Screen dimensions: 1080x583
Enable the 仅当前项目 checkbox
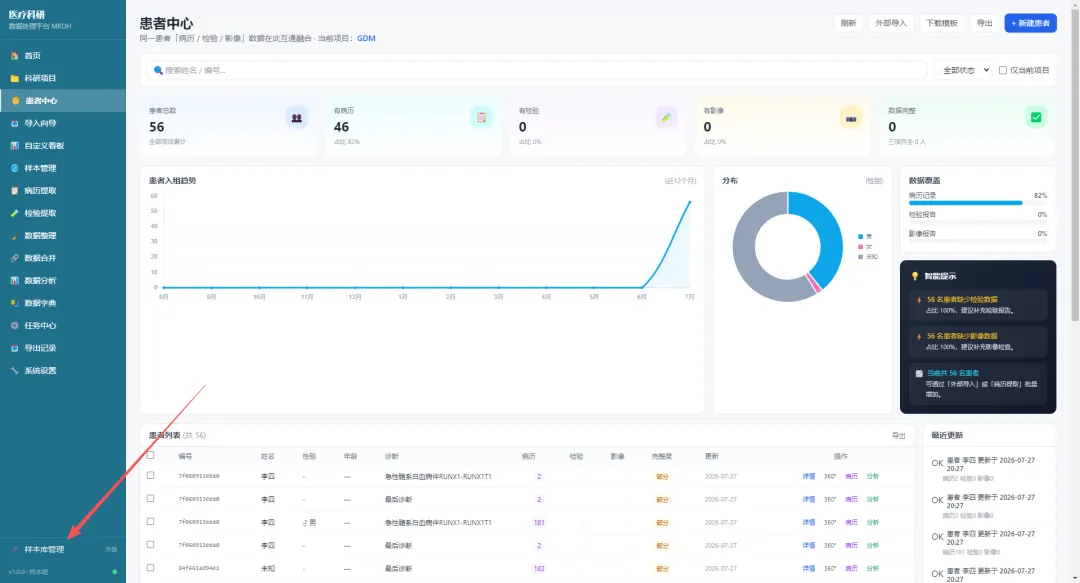pyautogui.click(x=1003, y=70)
